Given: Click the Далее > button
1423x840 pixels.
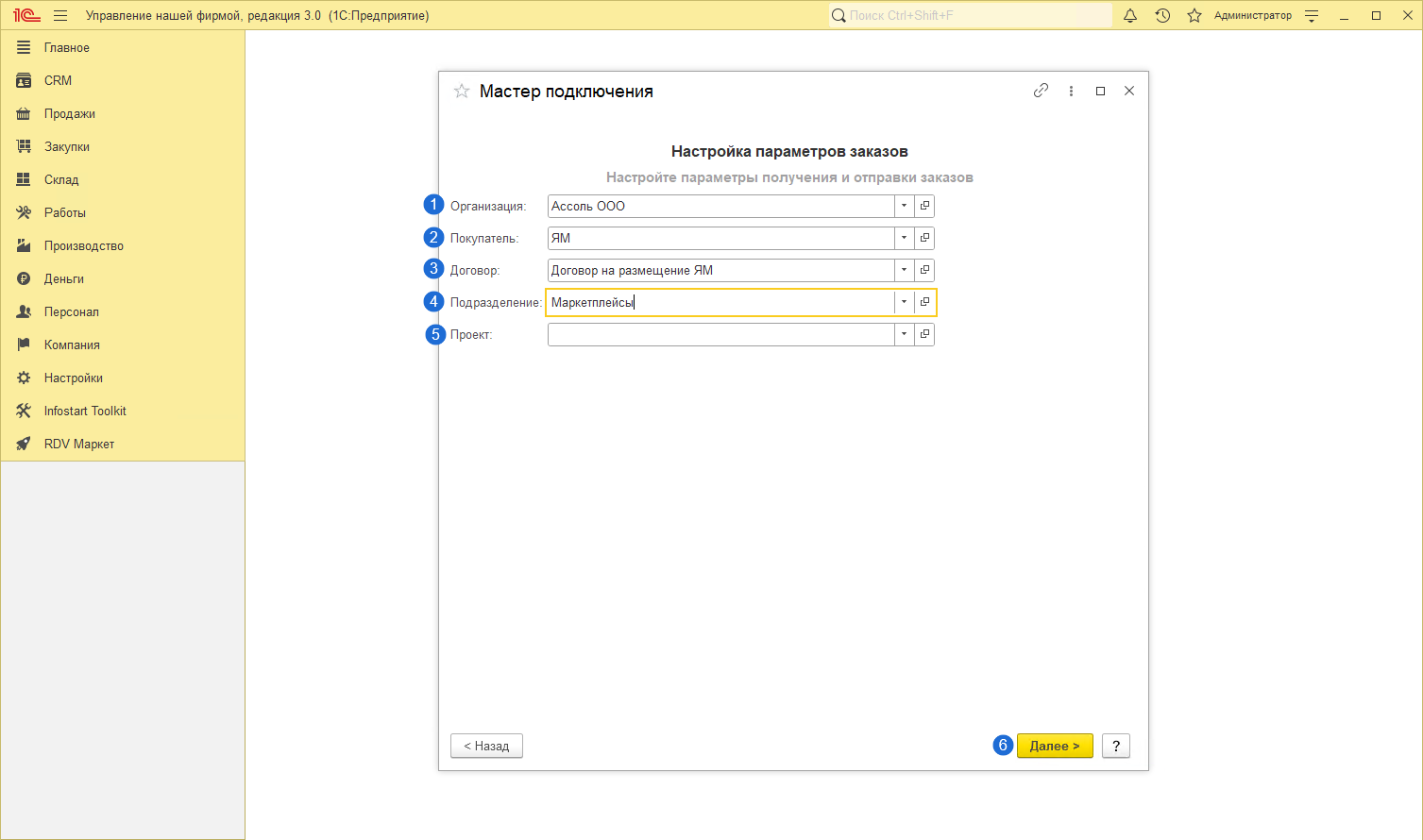Looking at the screenshot, I should [1055, 746].
